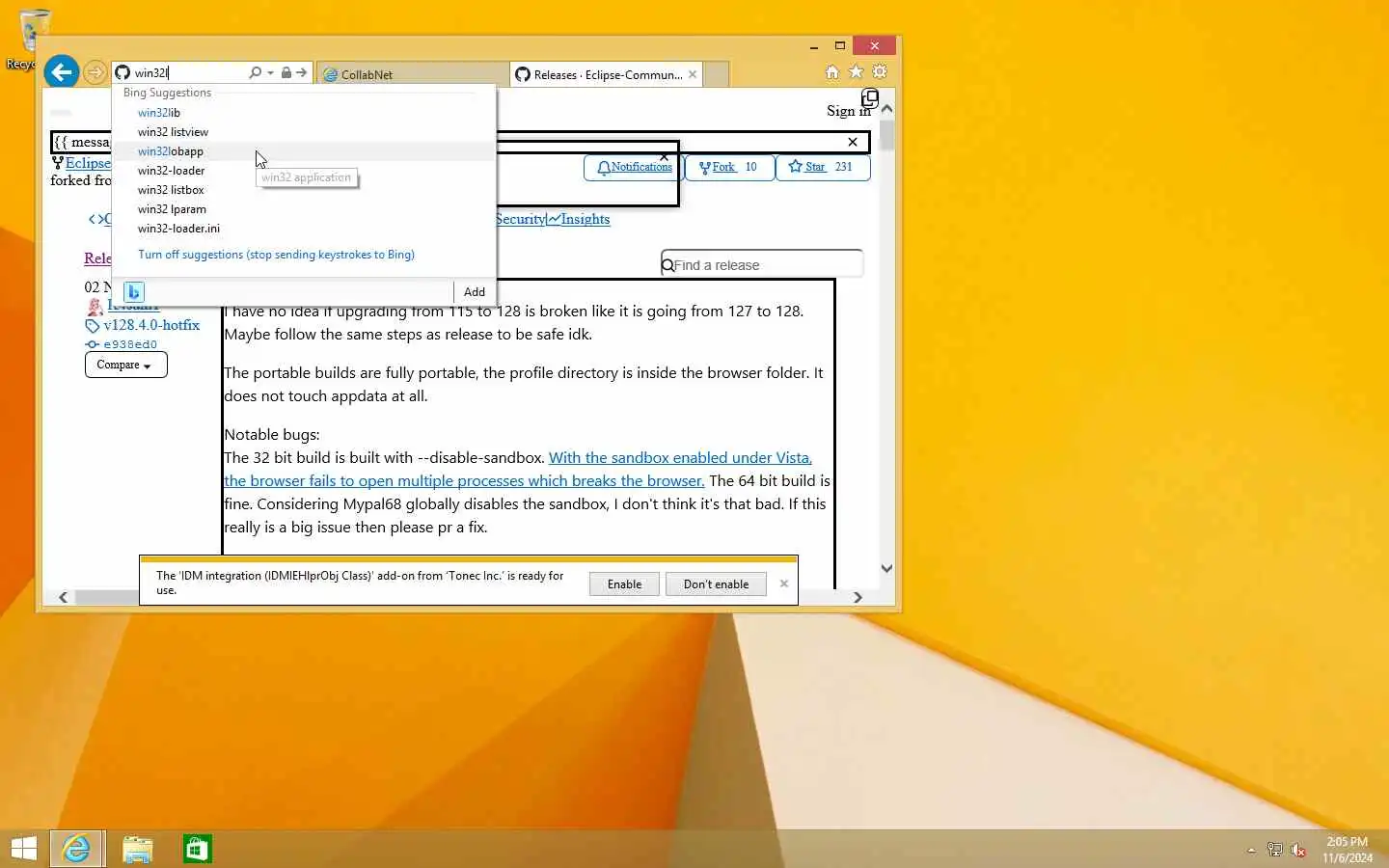Click the vertical scrollbar down arrow

click(x=886, y=568)
